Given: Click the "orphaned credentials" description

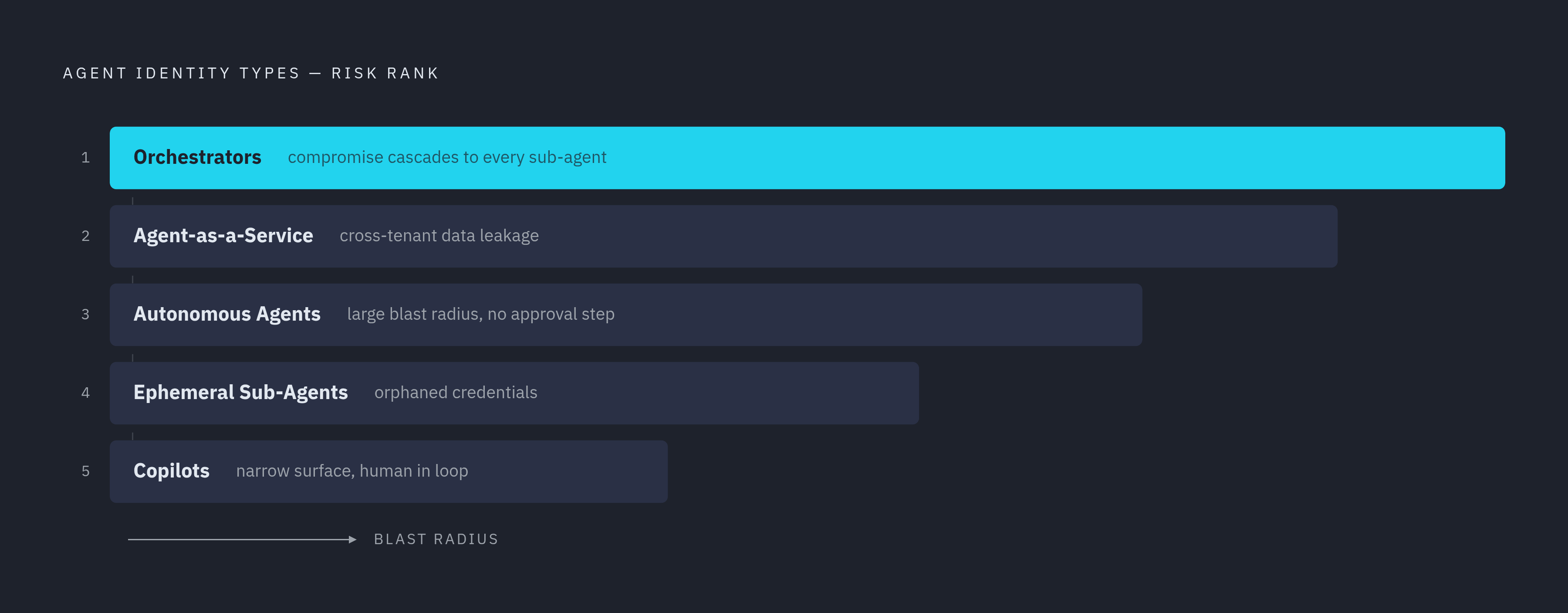Looking at the screenshot, I should (455, 393).
